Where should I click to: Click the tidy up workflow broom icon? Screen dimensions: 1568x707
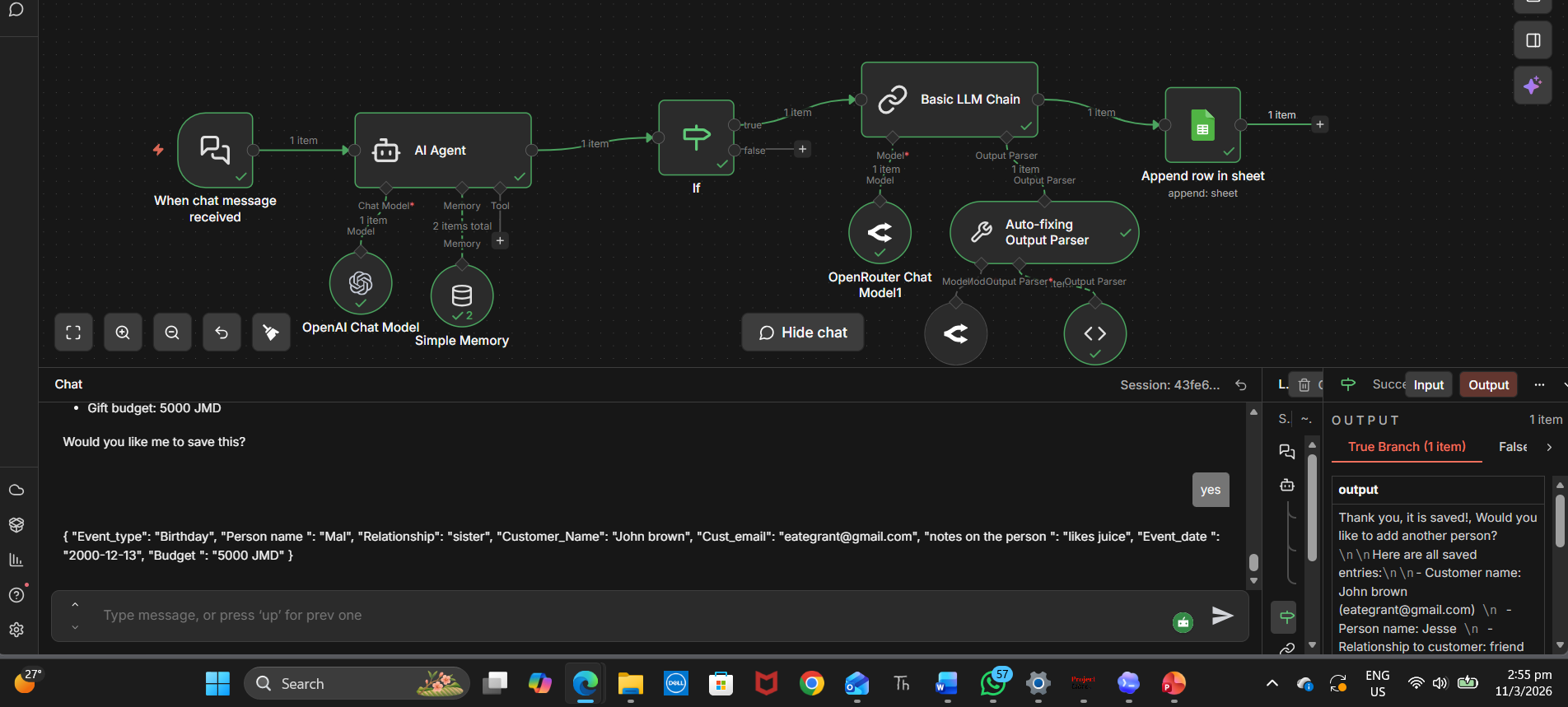271,333
